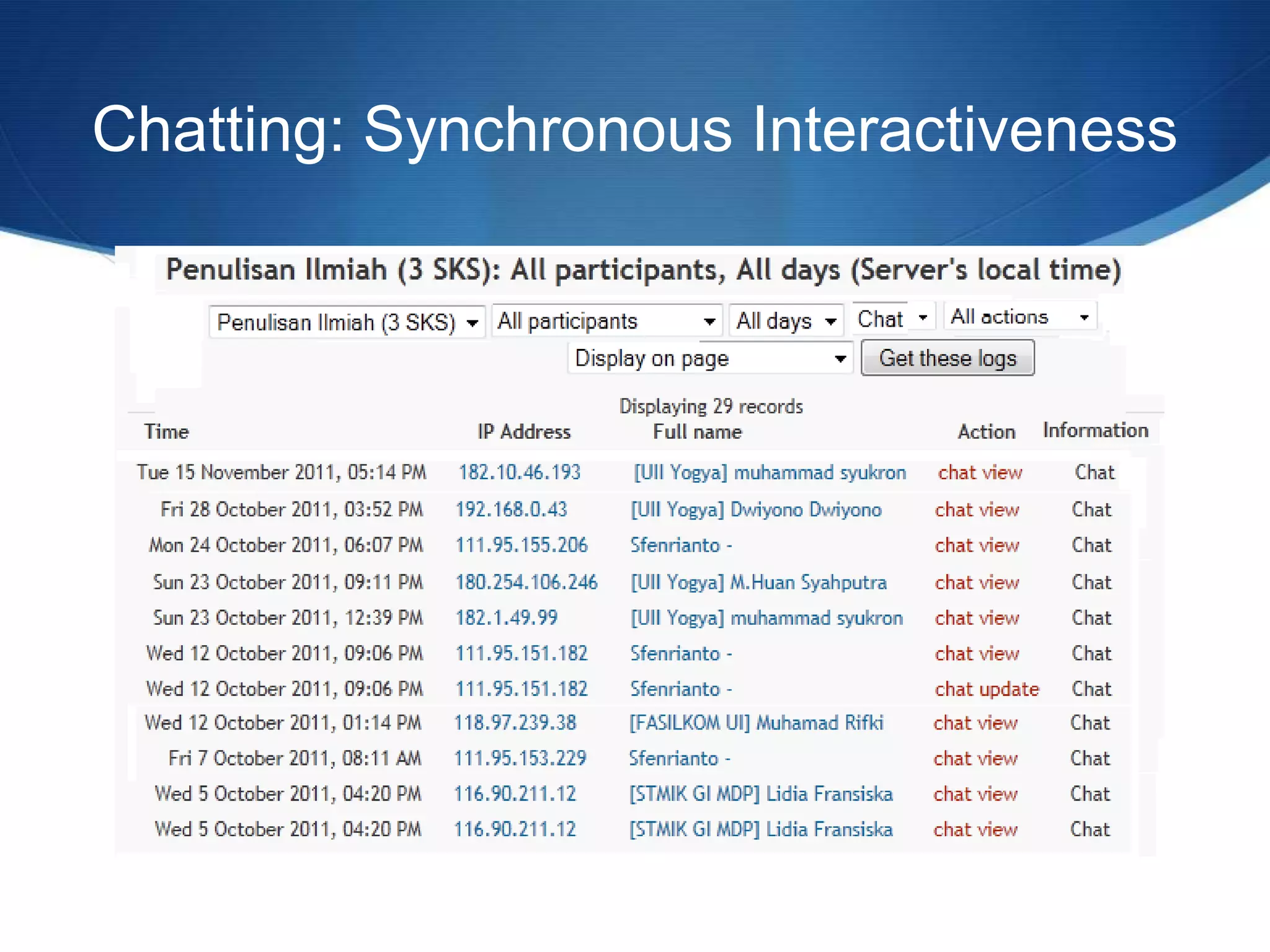The height and width of the screenshot is (952, 1270).
Task: Click chat view for 01:14 PM Rifki row
Action: click(975, 723)
